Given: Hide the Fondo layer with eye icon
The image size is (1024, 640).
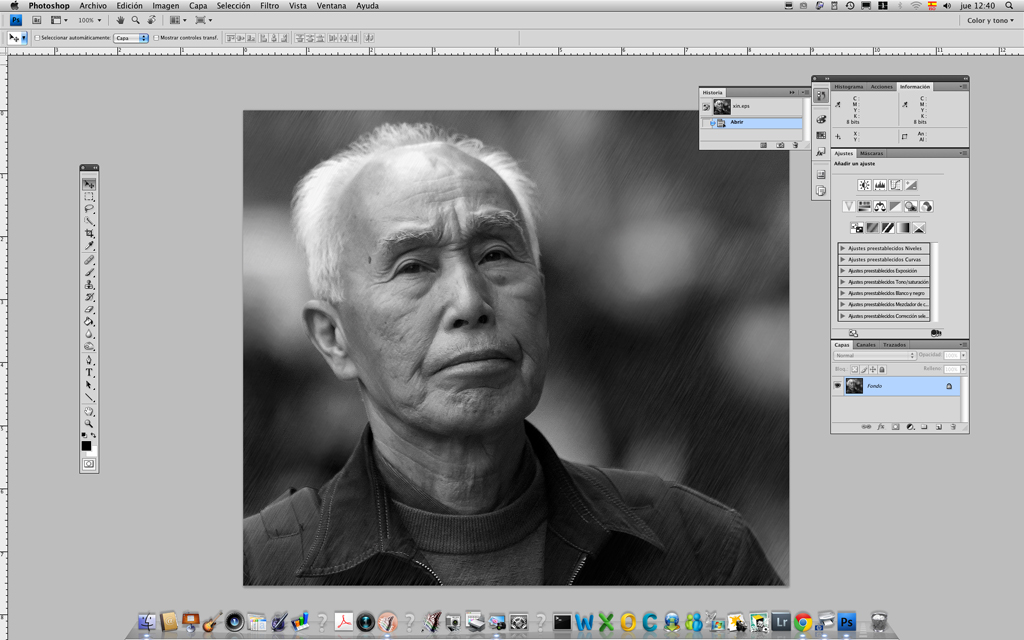Looking at the screenshot, I should (838, 386).
